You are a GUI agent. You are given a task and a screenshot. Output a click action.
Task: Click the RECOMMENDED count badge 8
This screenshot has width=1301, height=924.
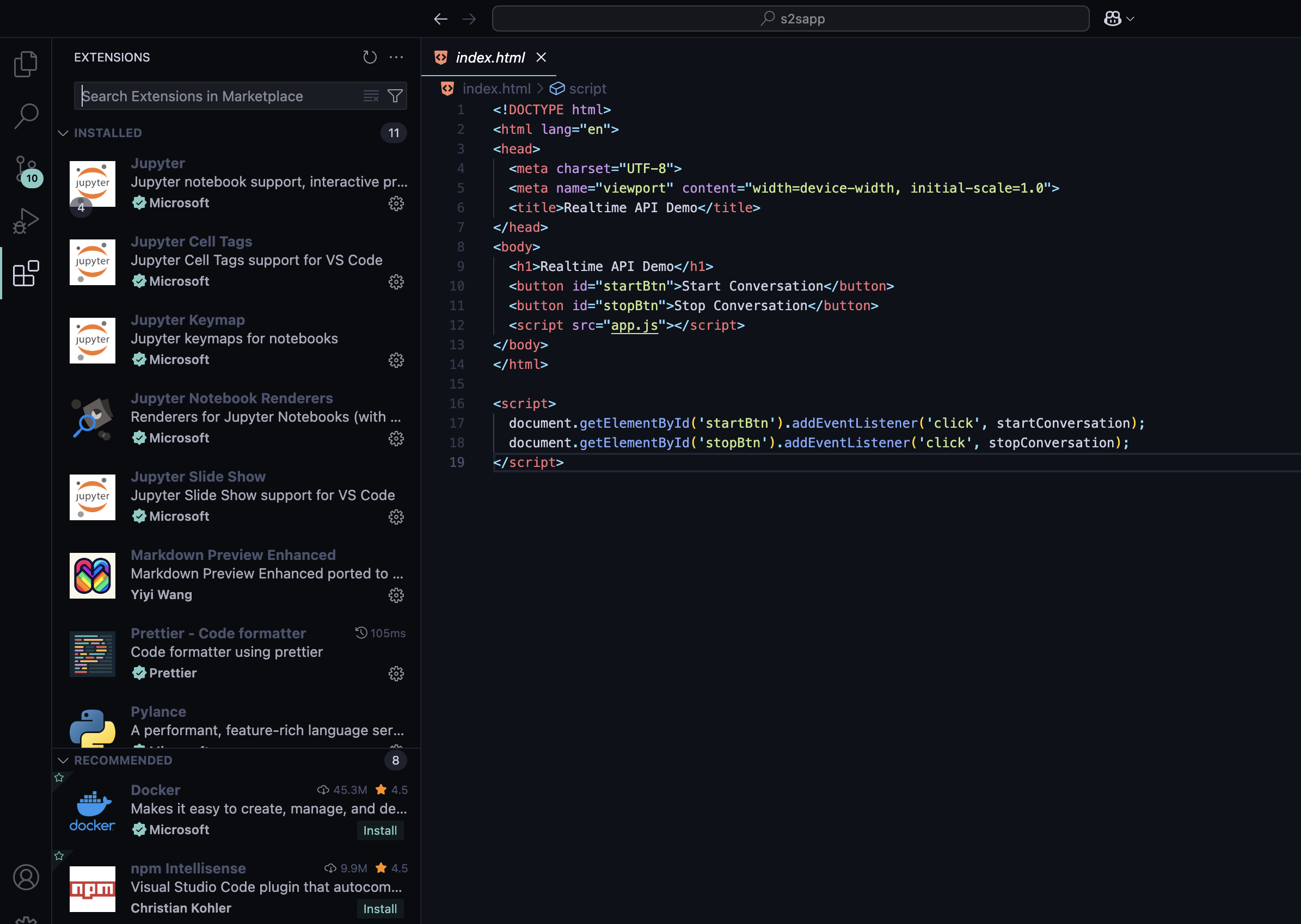(395, 761)
